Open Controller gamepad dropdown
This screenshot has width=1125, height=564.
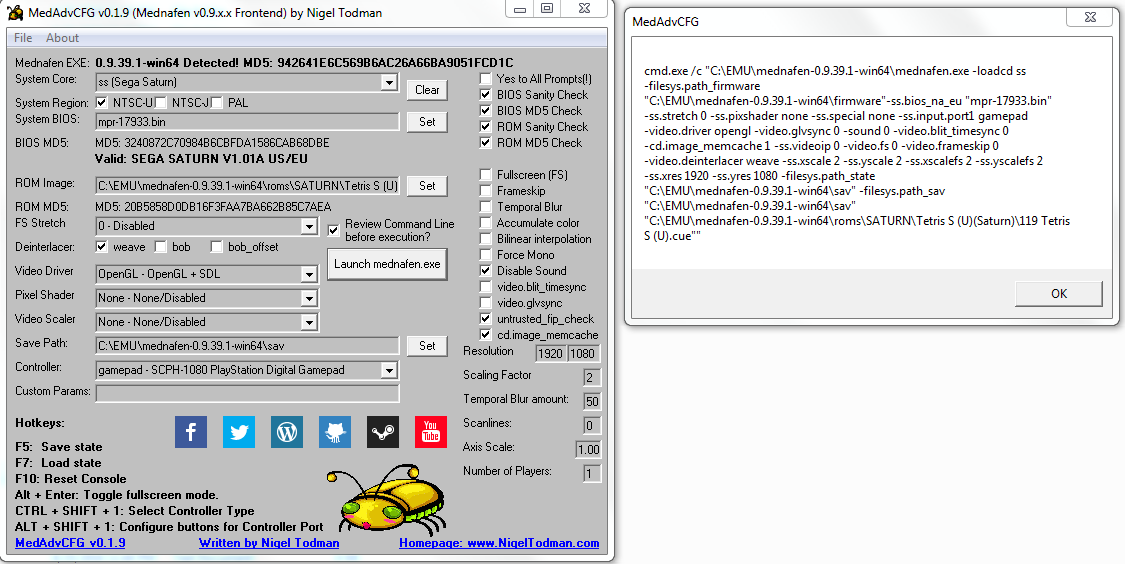(247, 370)
